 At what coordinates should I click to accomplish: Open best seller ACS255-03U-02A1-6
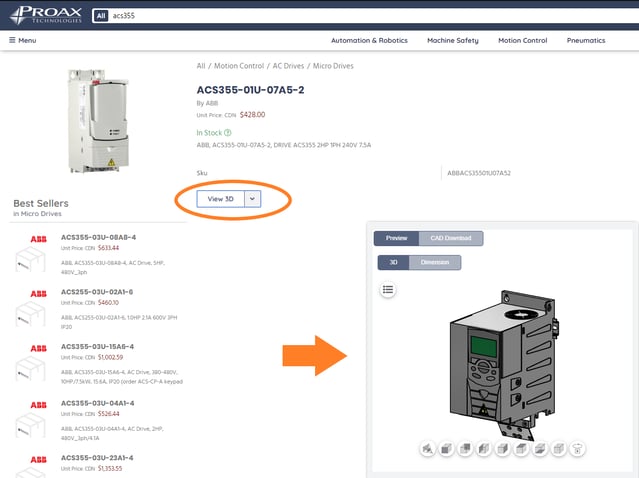pyautogui.click(x=97, y=292)
